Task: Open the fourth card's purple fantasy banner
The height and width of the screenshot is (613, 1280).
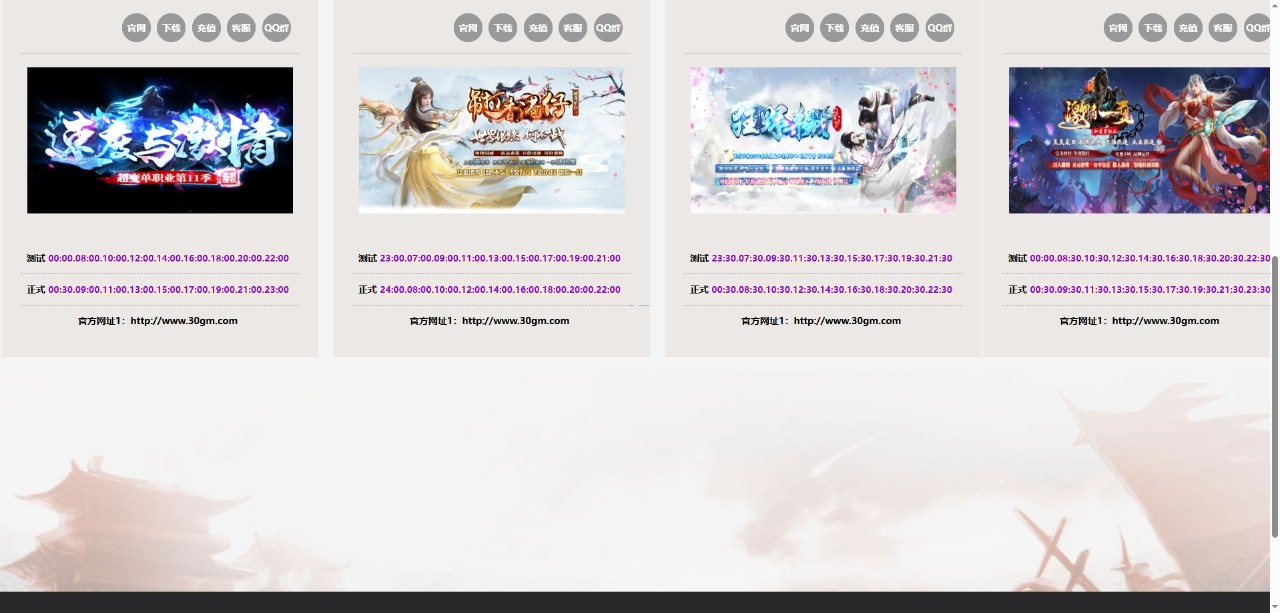Action: (x=1139, y=140)
